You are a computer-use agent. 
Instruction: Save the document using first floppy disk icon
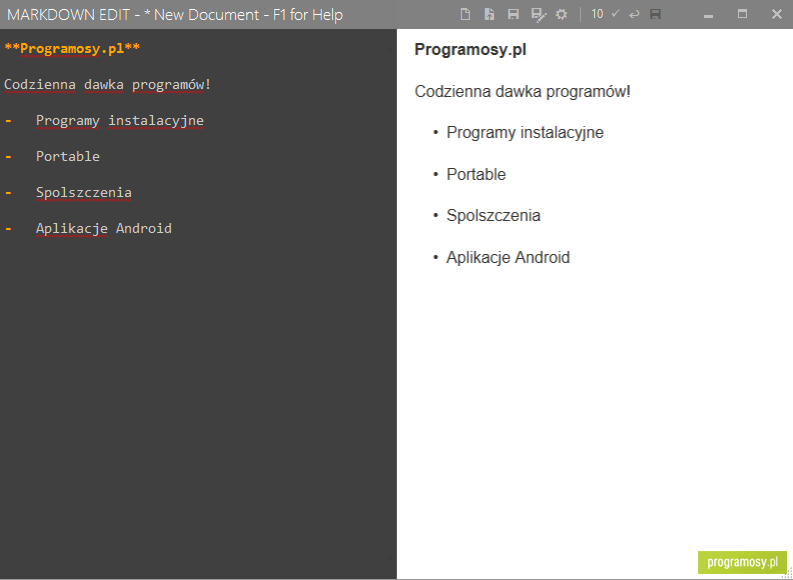point(513,14)
